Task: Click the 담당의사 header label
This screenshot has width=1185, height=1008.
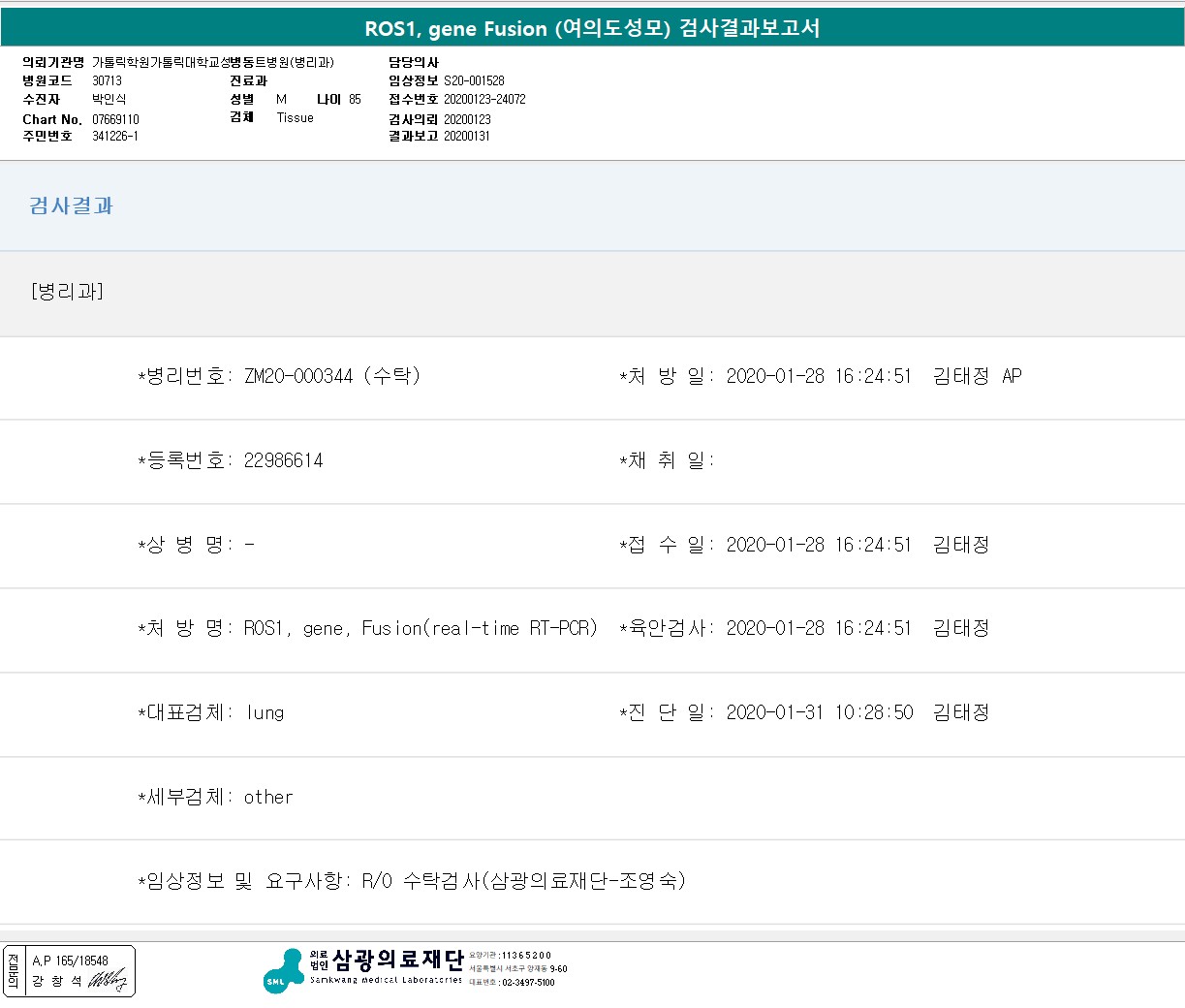Action: pos(414,62)
